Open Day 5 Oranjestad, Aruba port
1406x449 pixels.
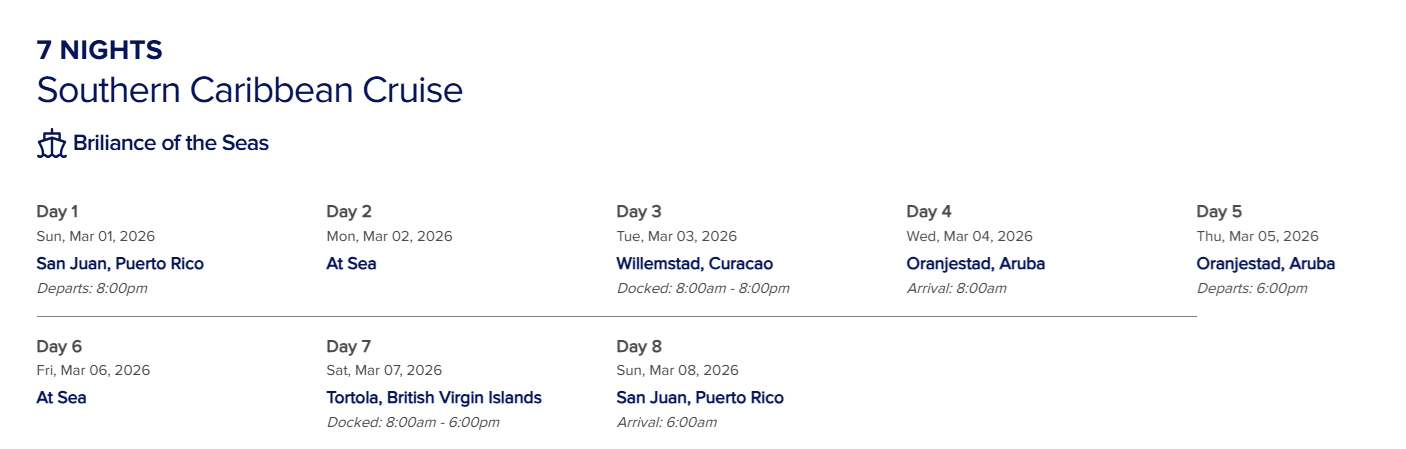[x=1266, y=264]
